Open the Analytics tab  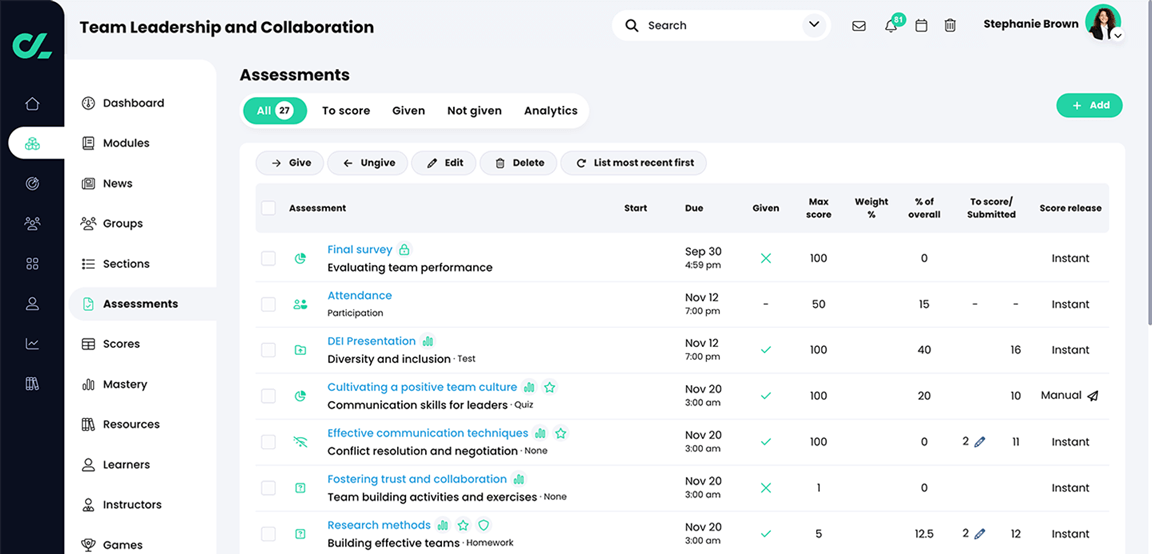[x=551, y=111]
